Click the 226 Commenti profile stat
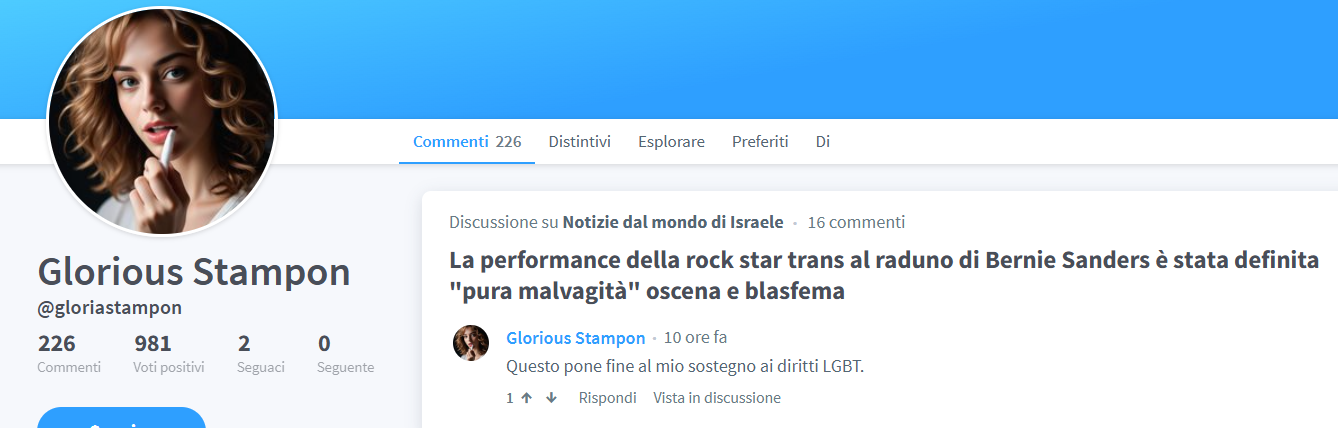The image size is (1338, 428). click(69, 354)
